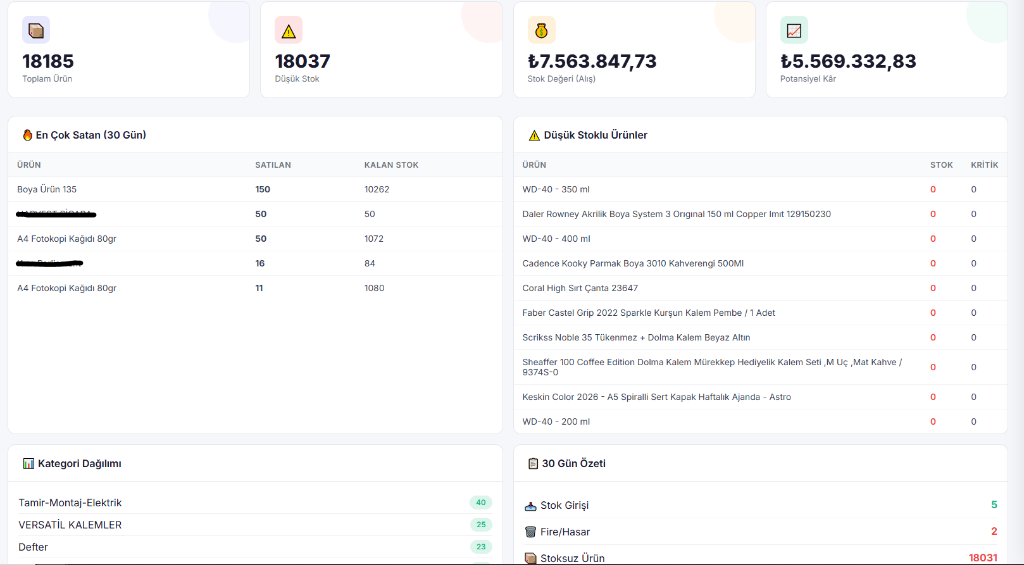Click the SATILAN column header

tap(273, 165)
